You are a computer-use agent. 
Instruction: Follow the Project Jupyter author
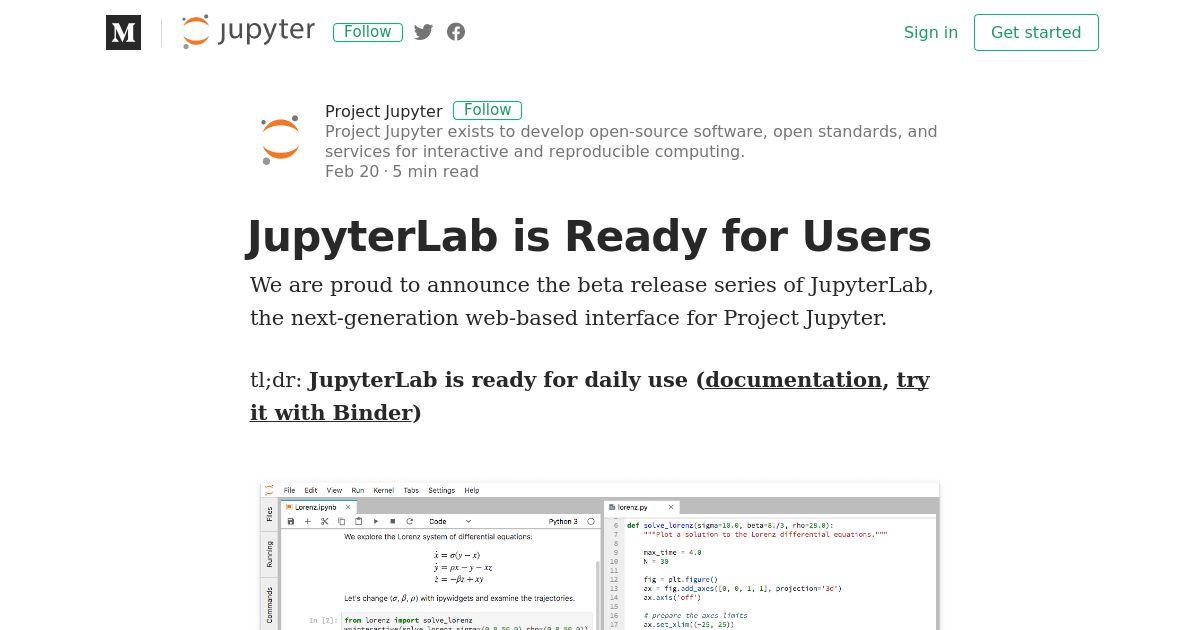(487, 110)
